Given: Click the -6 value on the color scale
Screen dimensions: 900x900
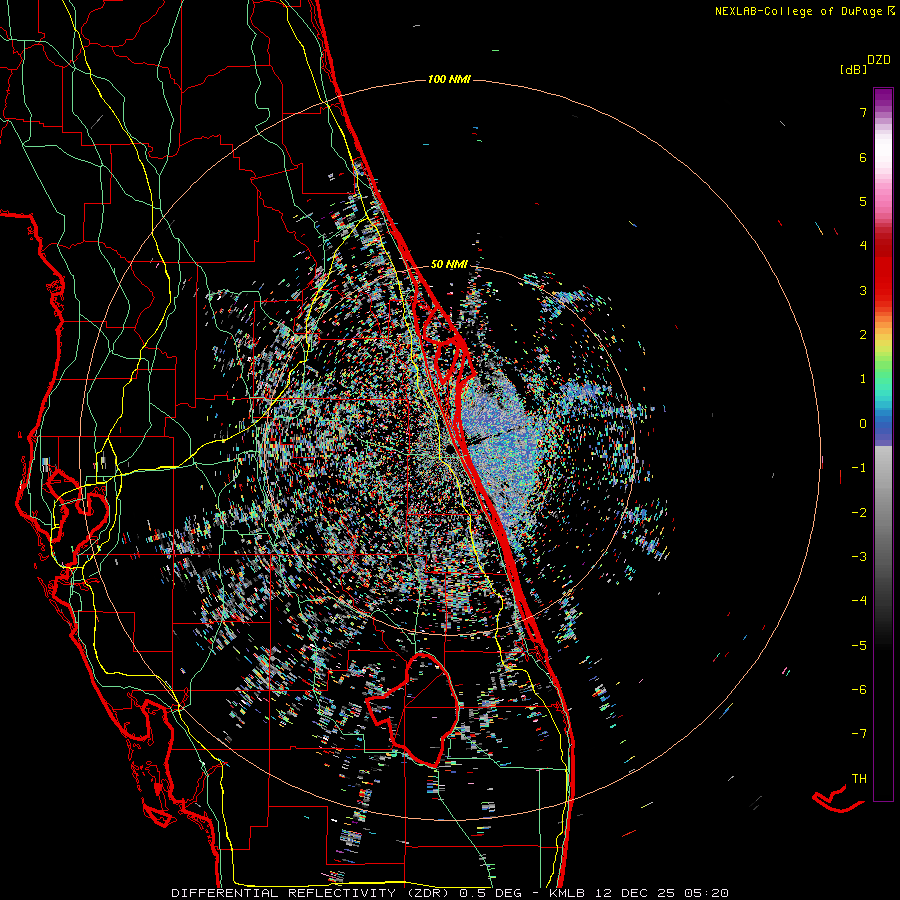Looking at the screenshot, I should pos(859,690).
